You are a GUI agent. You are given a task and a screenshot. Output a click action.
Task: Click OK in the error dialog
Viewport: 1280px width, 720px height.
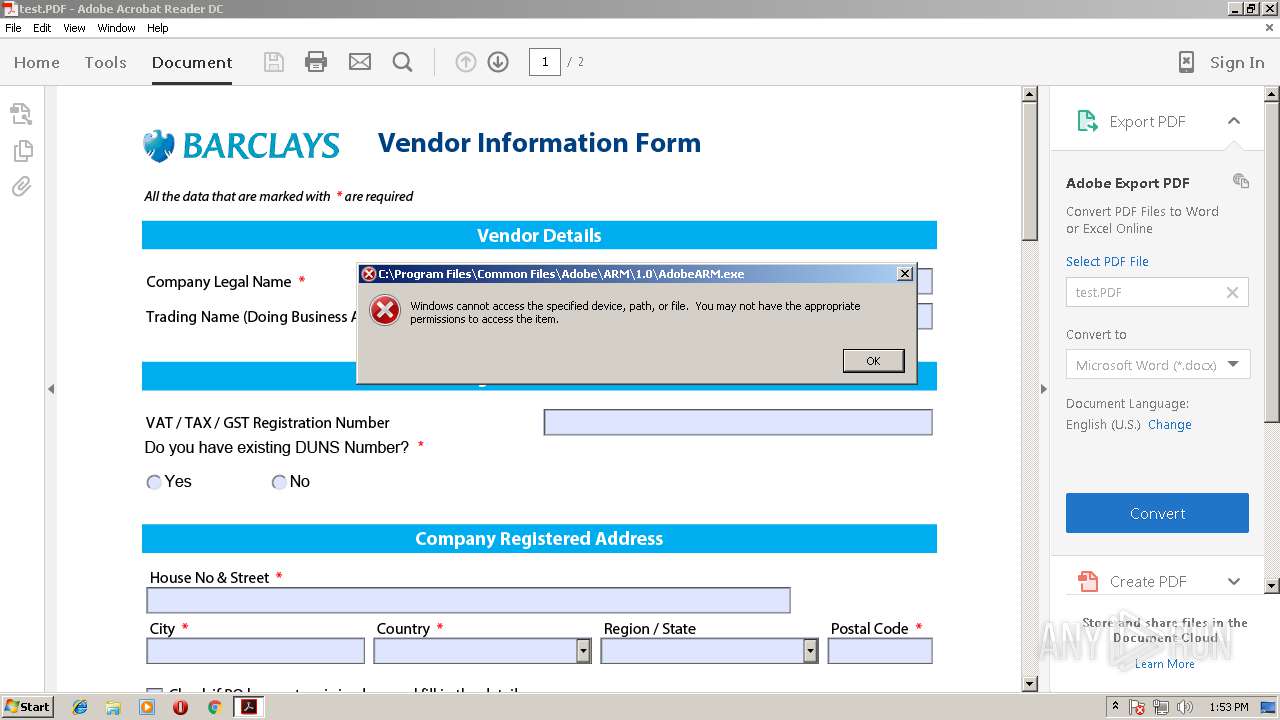(x=873, y=360)
